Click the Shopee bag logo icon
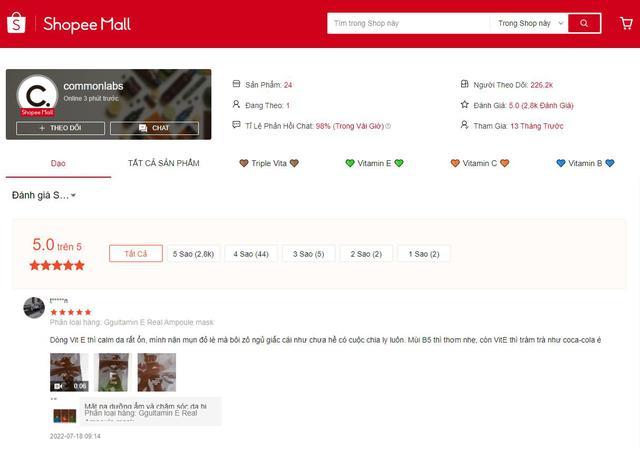 [x=16, y=23]
